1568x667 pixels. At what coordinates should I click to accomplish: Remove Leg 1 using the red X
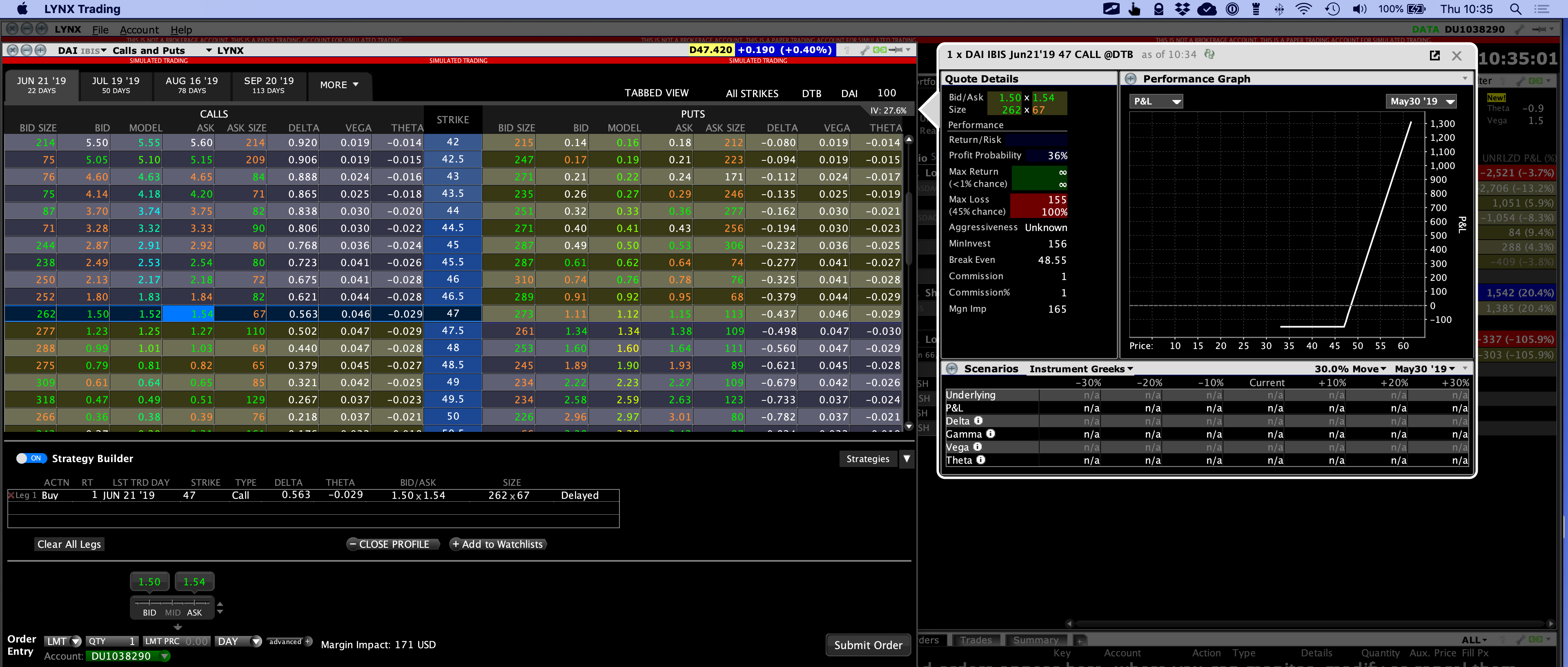pos(11,495)
